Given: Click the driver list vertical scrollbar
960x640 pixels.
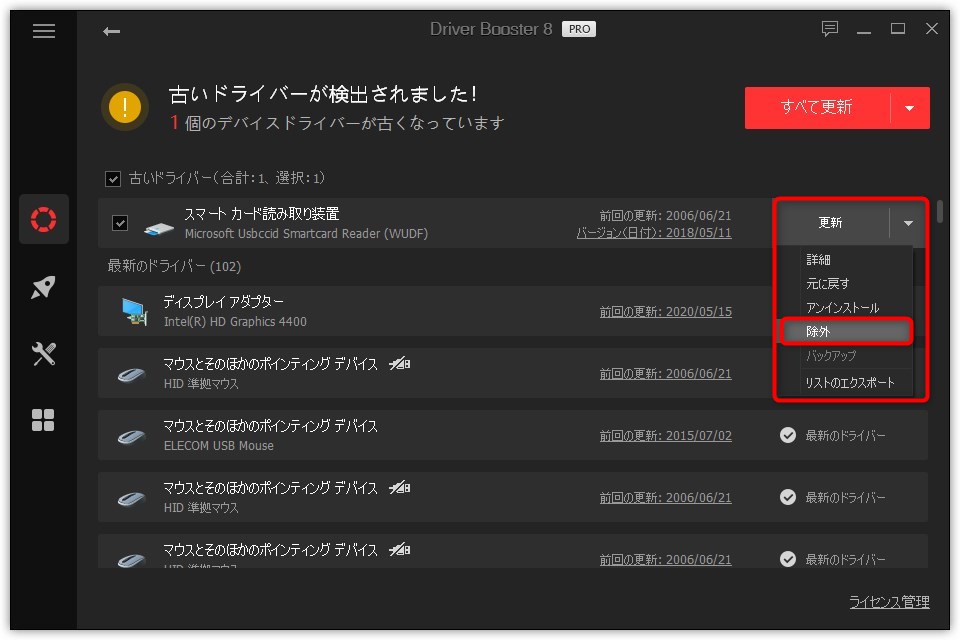Looking at the screenshot, I should coord(940,211).
